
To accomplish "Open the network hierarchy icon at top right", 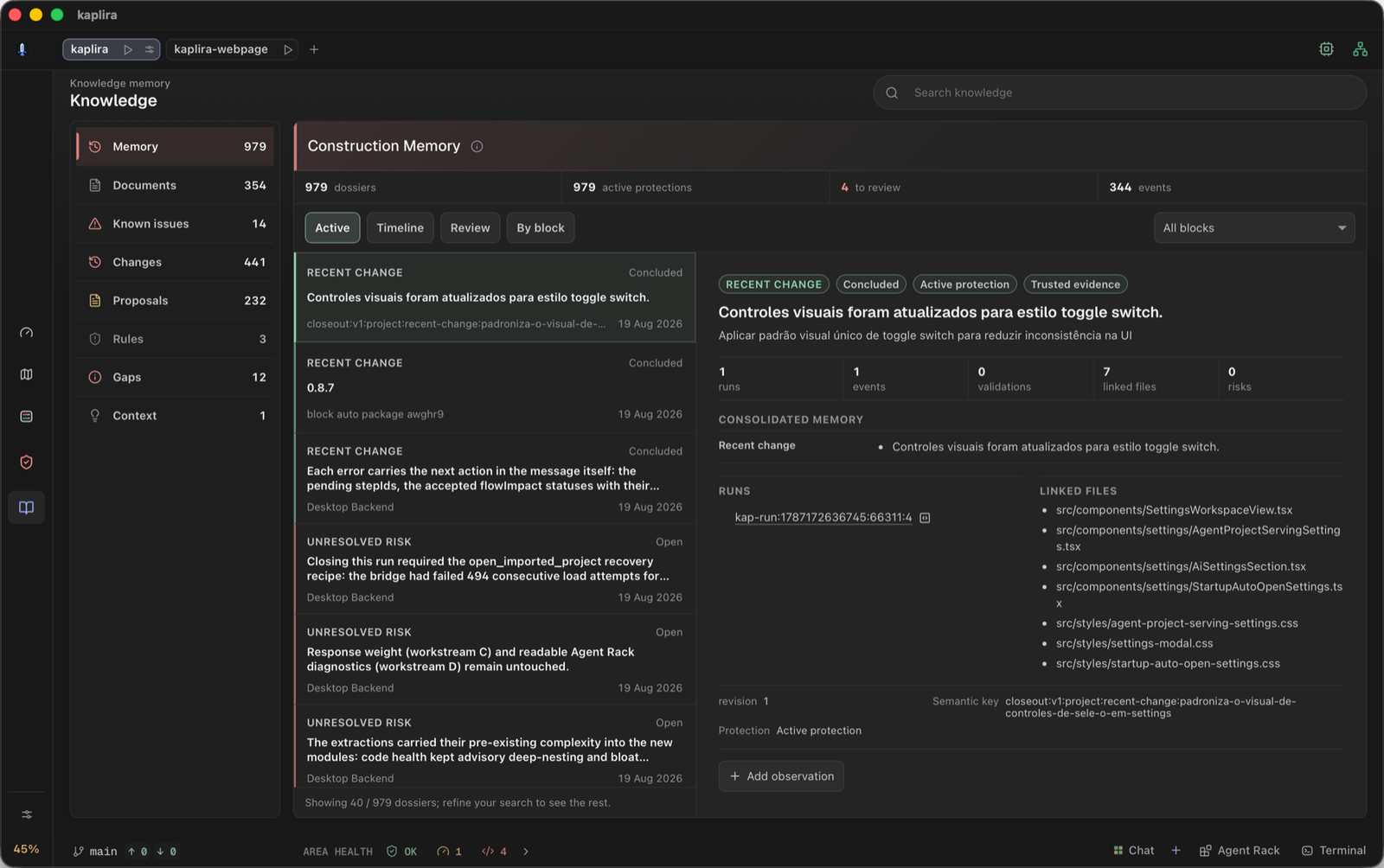I will (x=1360, y=49).
